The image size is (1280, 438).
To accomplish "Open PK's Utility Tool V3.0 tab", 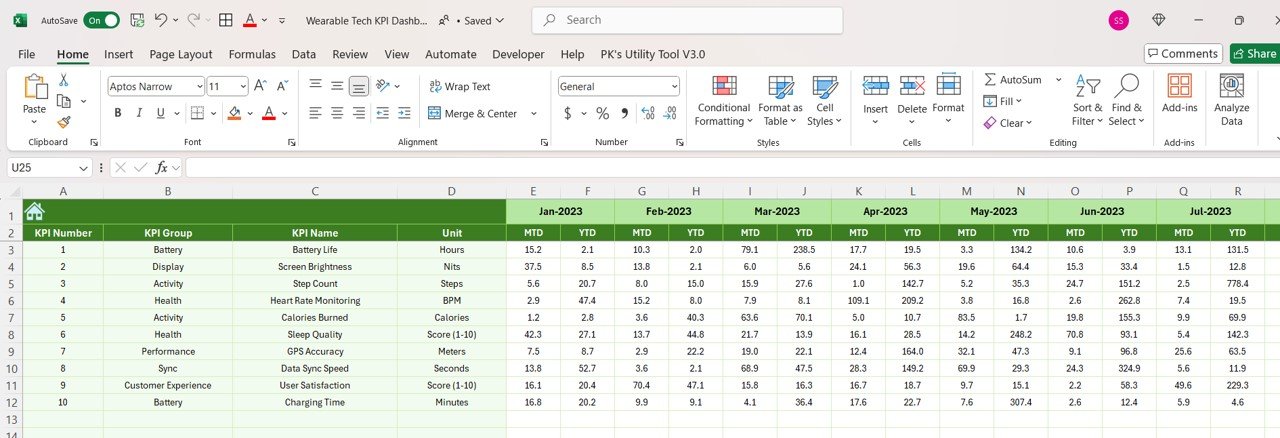I will tap(652, 54).
